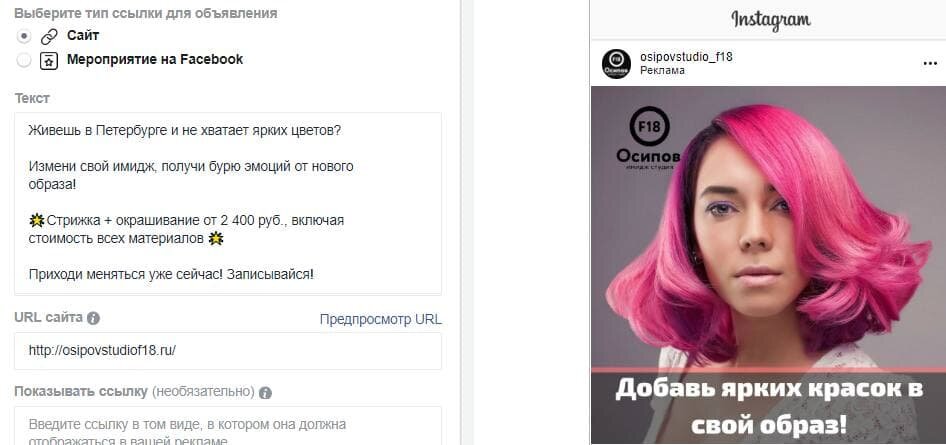This screenshot has width=946, height=445.
Task: Click the ad preview image of pink-haired woman
Action: tap(768, 265)
